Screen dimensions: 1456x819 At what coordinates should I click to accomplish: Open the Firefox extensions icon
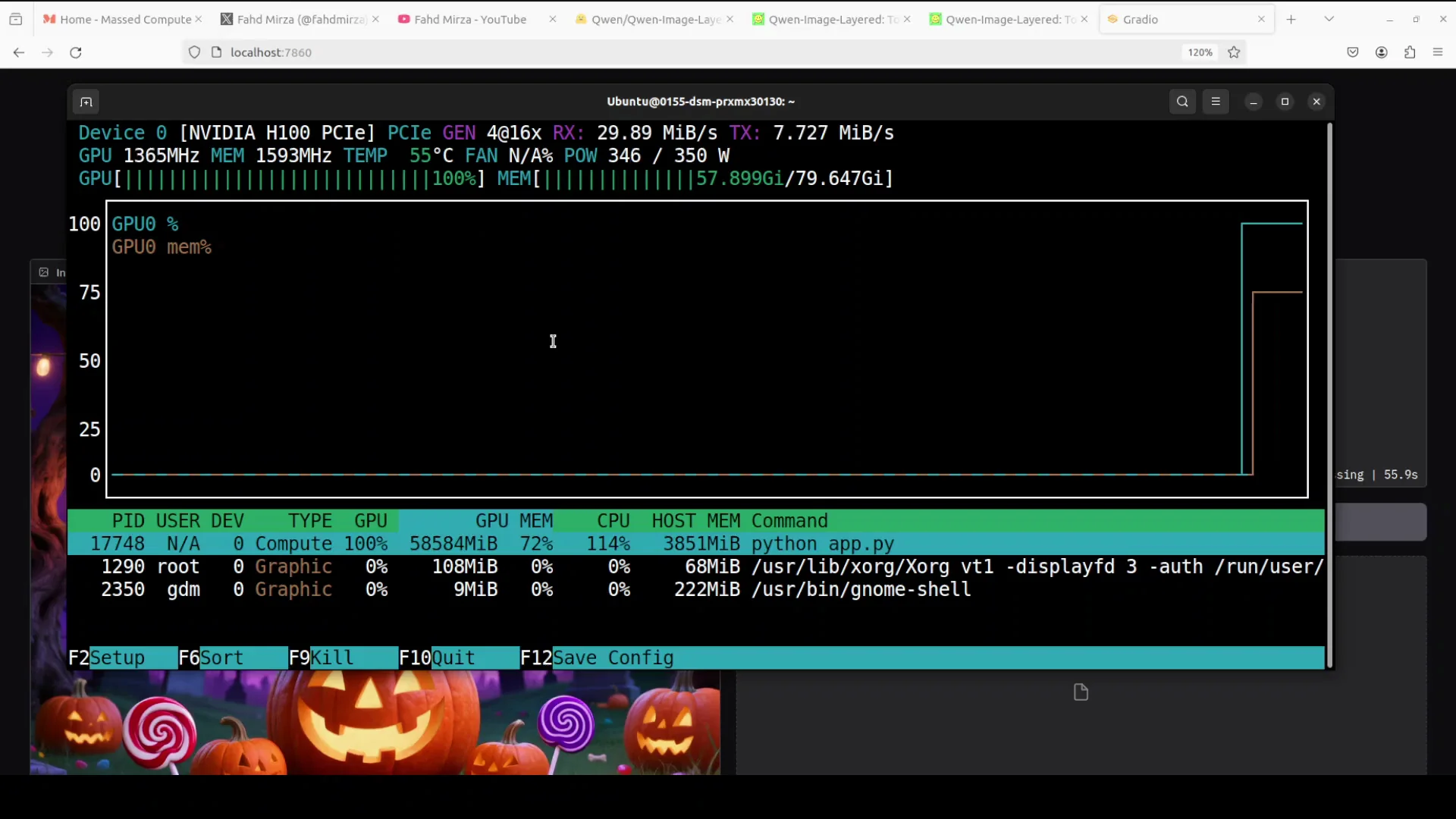[x=1410, y=52]
